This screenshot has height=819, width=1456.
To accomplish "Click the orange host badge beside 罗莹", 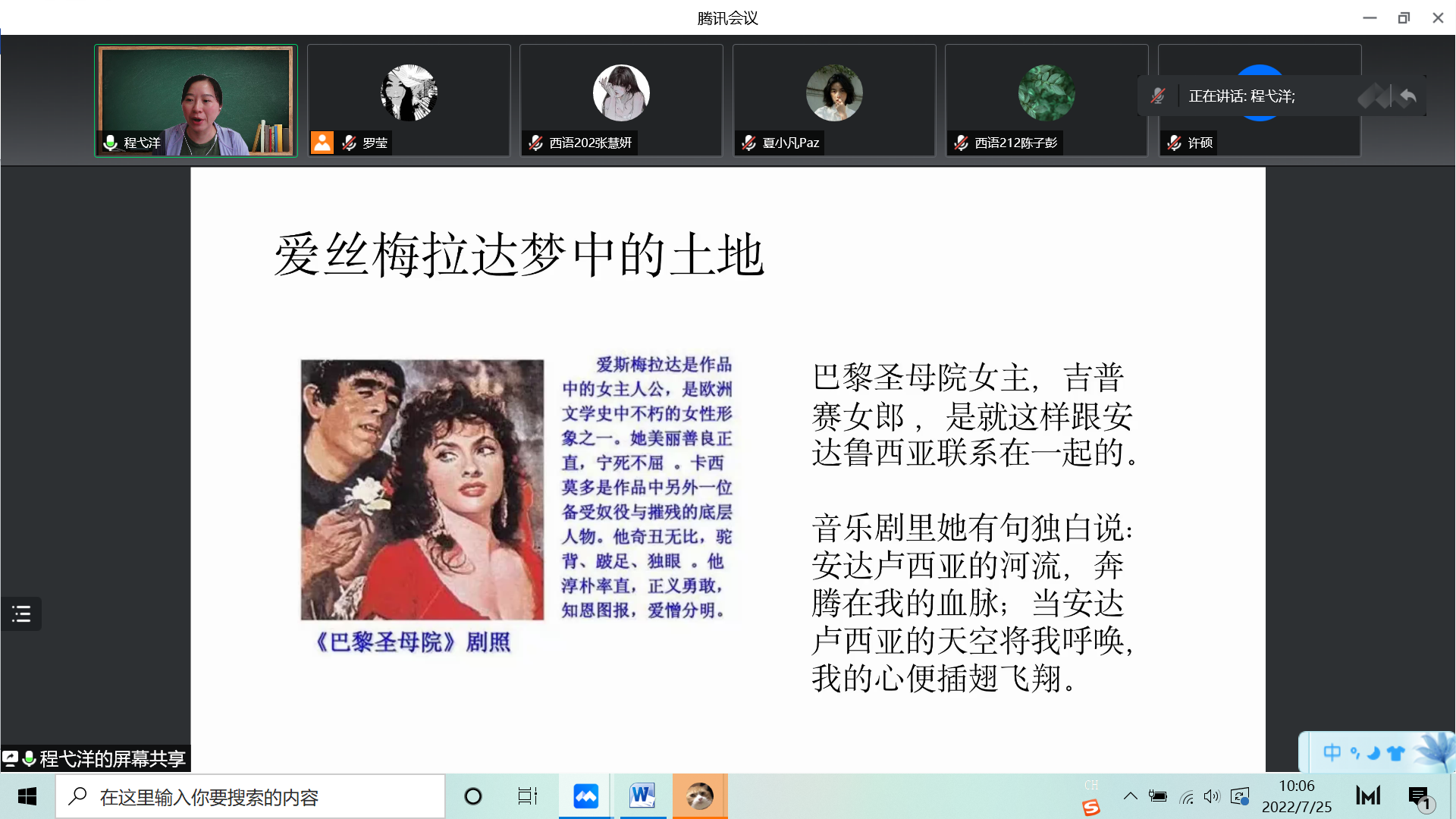I will tap(322, 143).
